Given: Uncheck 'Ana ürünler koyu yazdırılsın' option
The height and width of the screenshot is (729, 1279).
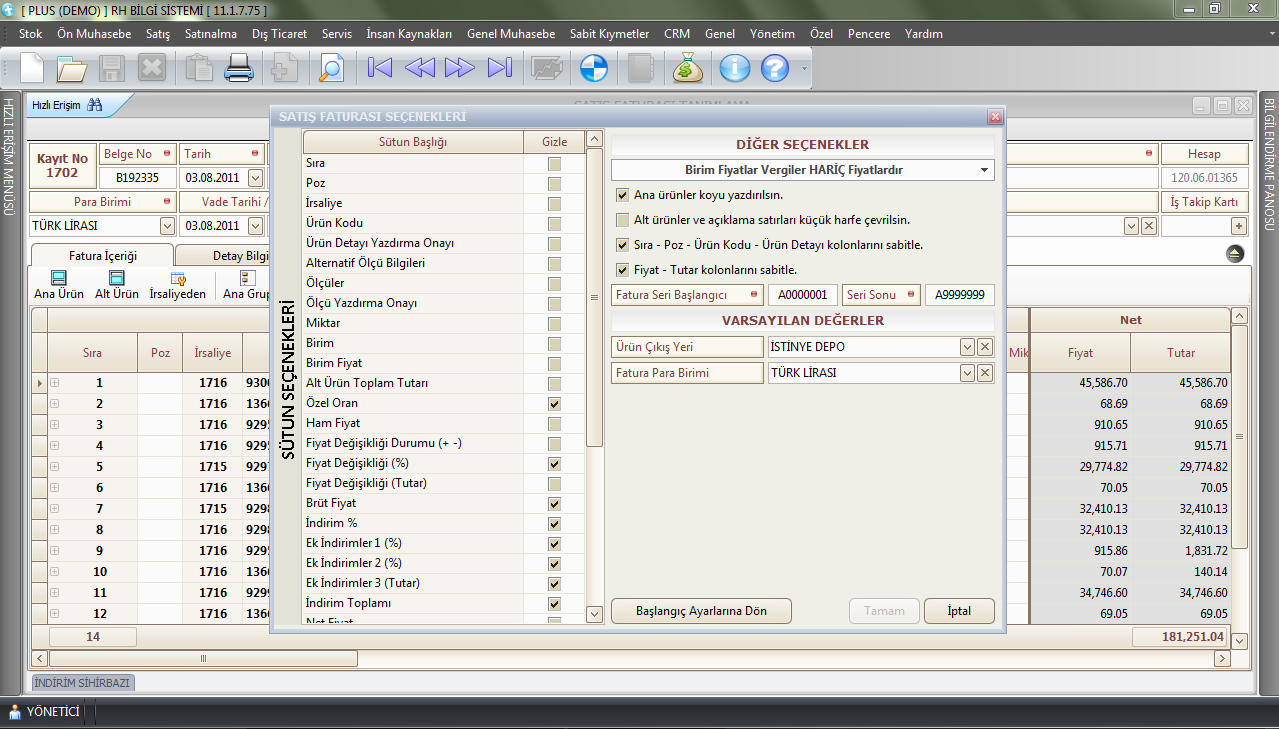Looking at the screenshot, I should coord(623,195).
